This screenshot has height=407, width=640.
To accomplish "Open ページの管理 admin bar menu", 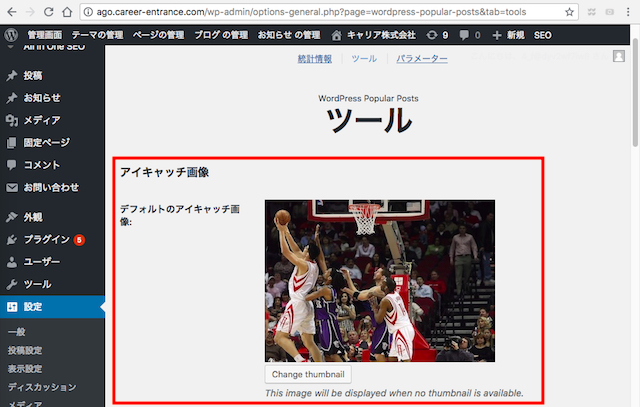I will (158, 35).
